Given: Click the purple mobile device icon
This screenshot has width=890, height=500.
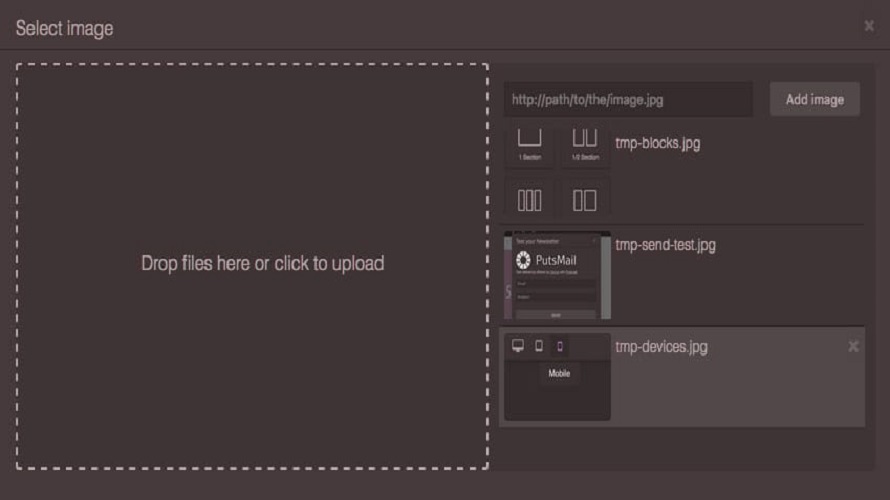Looking at the screenshot, I should (x=560, y=346).
